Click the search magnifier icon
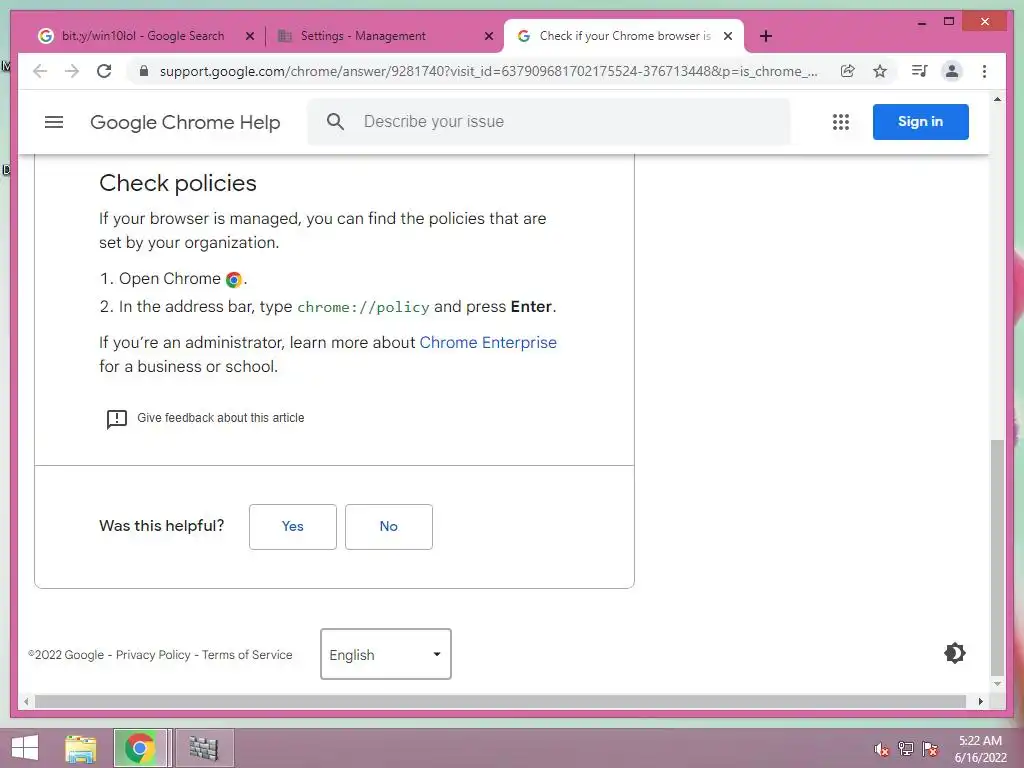Viewport: 1024px width, 768px height. (335, 121)
